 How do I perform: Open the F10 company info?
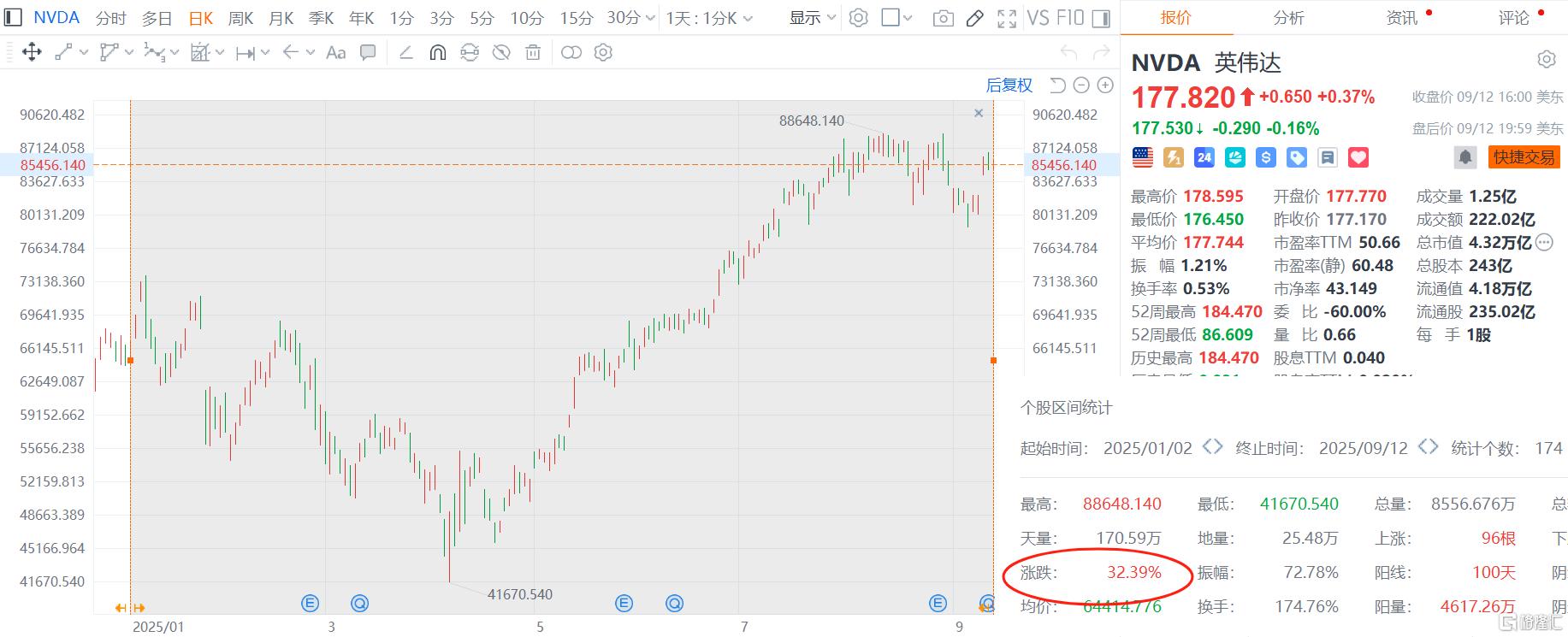(1070, 18)
